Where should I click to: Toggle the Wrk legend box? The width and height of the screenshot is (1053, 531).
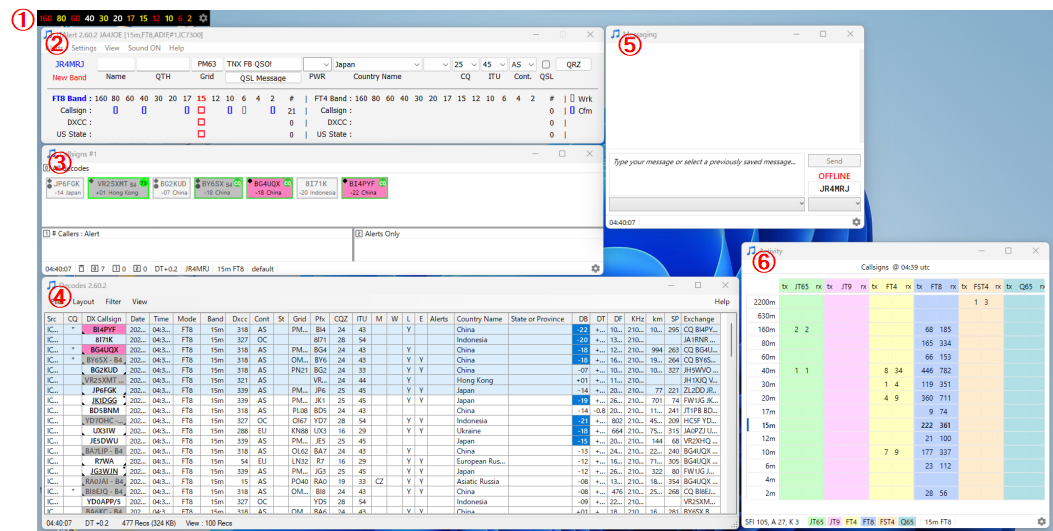(x=572, y=99)
